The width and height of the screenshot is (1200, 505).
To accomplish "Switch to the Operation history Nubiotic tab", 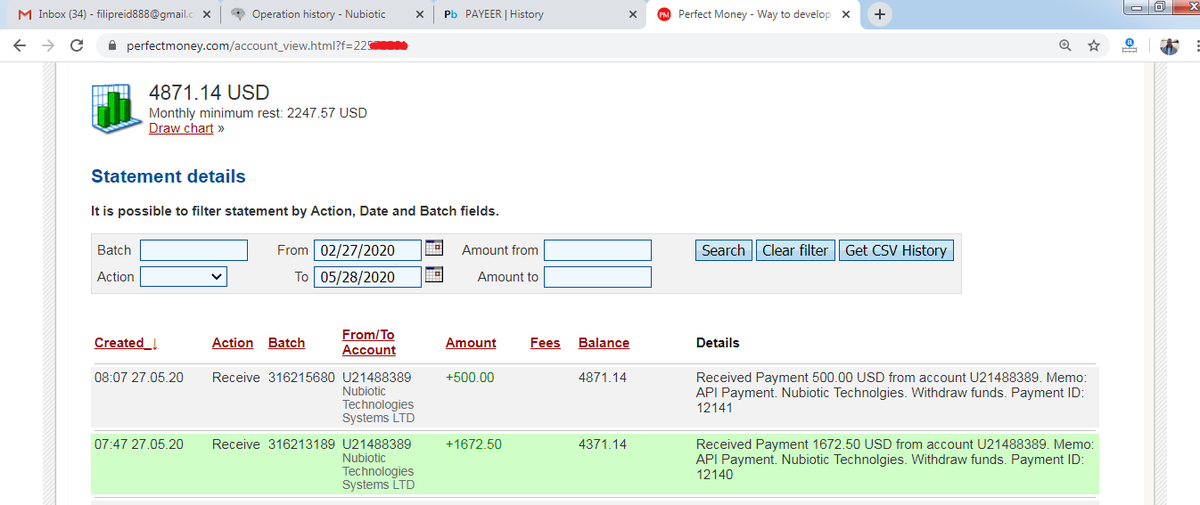I will (x=323, y=15).
